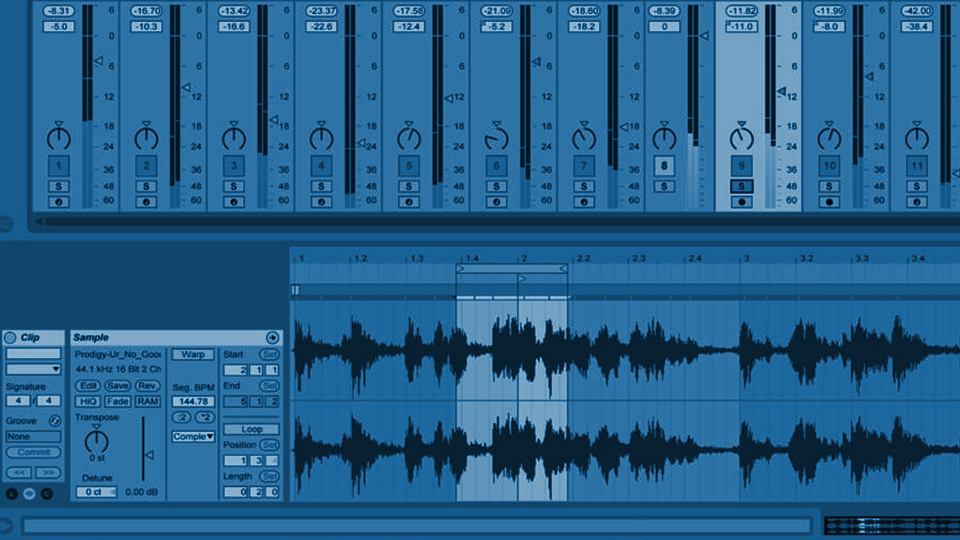The height and width of the screenshot is (540, 960).
Task: Click the volume fader handle on track 1
Action: (99, 61)
